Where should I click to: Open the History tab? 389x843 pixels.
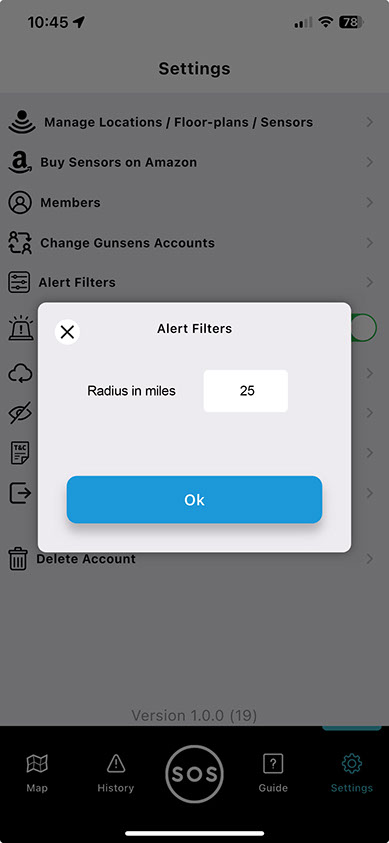coord(116,773)
